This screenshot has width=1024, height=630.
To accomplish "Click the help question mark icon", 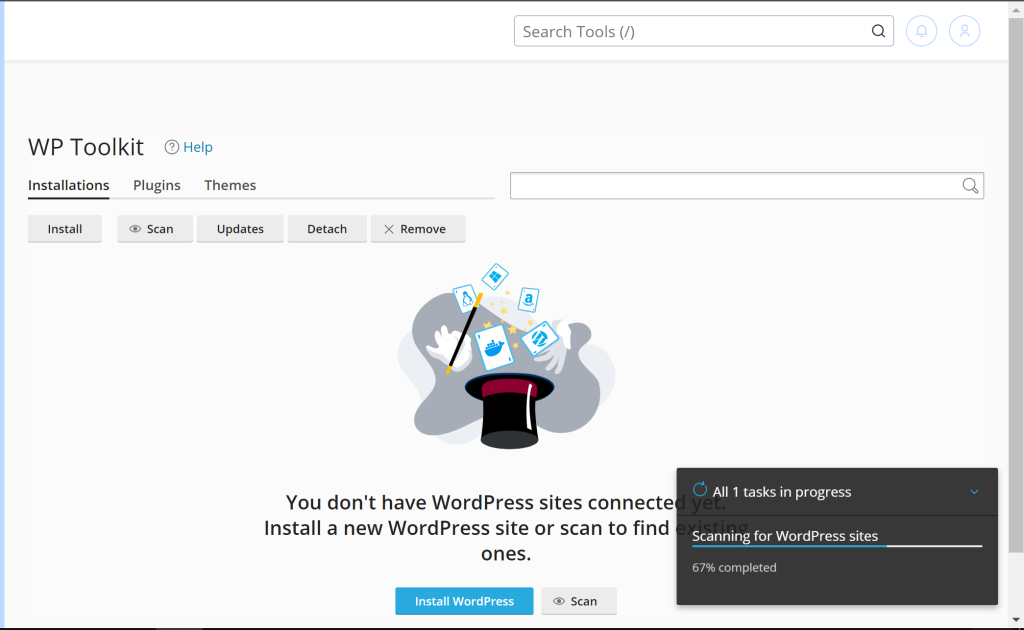I will click(x=172, y=147).
